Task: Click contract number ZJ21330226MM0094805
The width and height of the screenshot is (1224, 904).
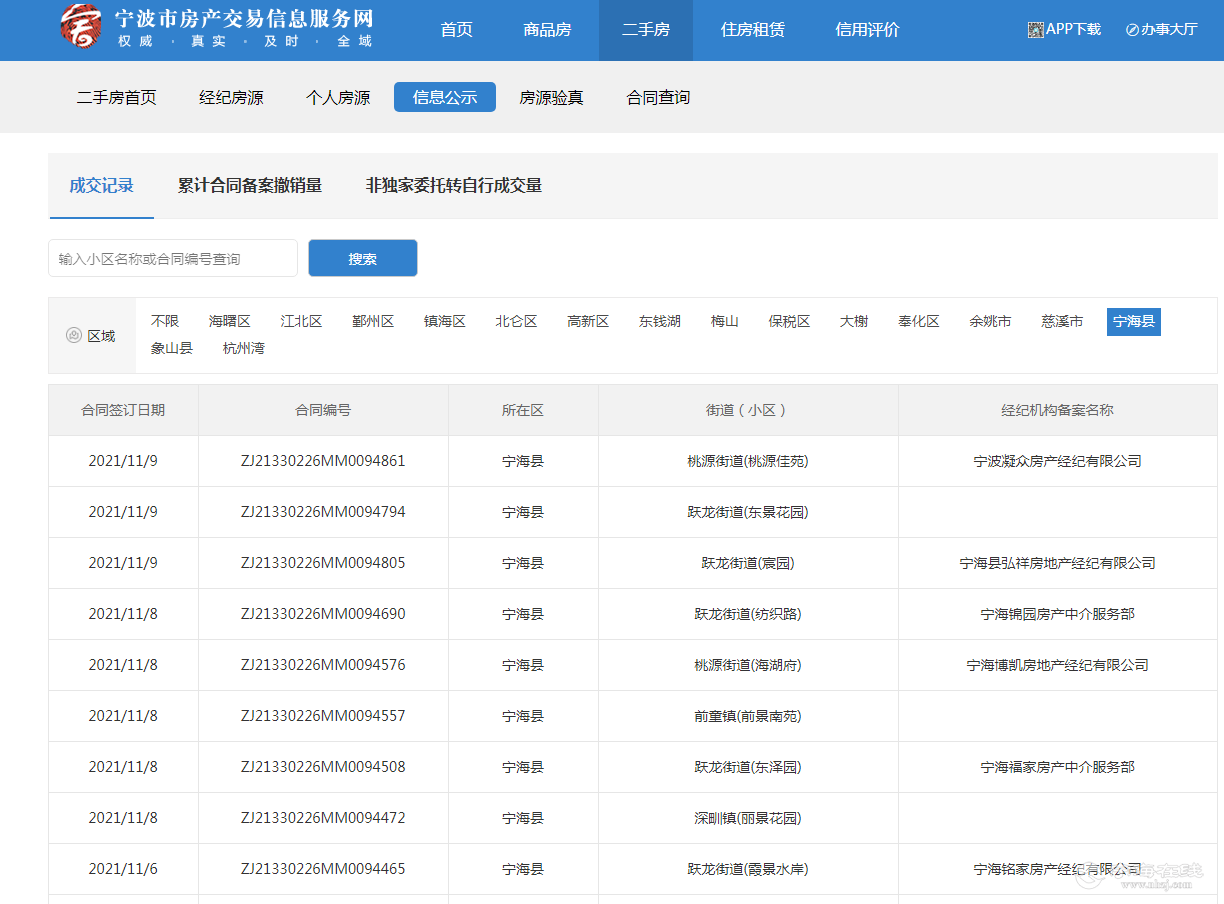Action: [323, 563]
